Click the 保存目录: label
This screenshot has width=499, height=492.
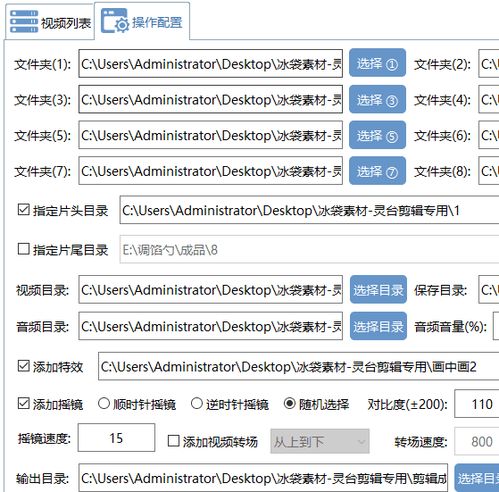[x=440, y=290]
